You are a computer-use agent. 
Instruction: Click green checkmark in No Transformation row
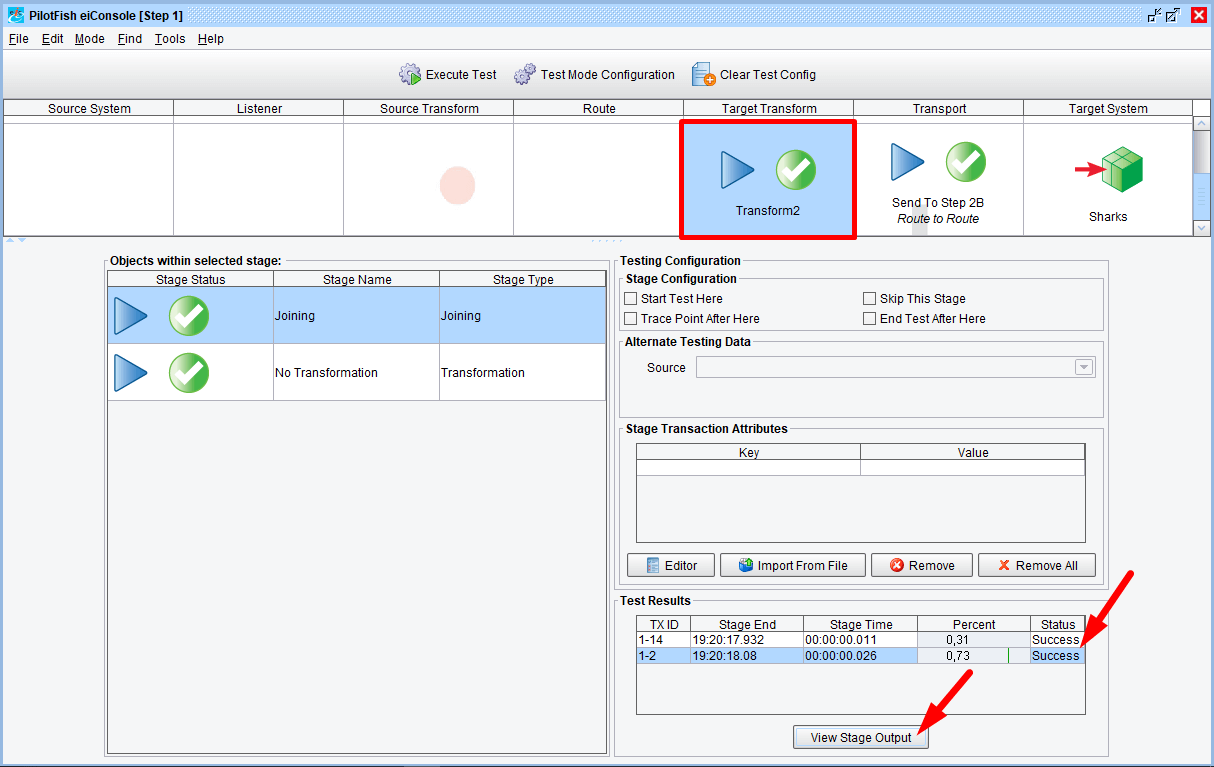pos(189,373)
